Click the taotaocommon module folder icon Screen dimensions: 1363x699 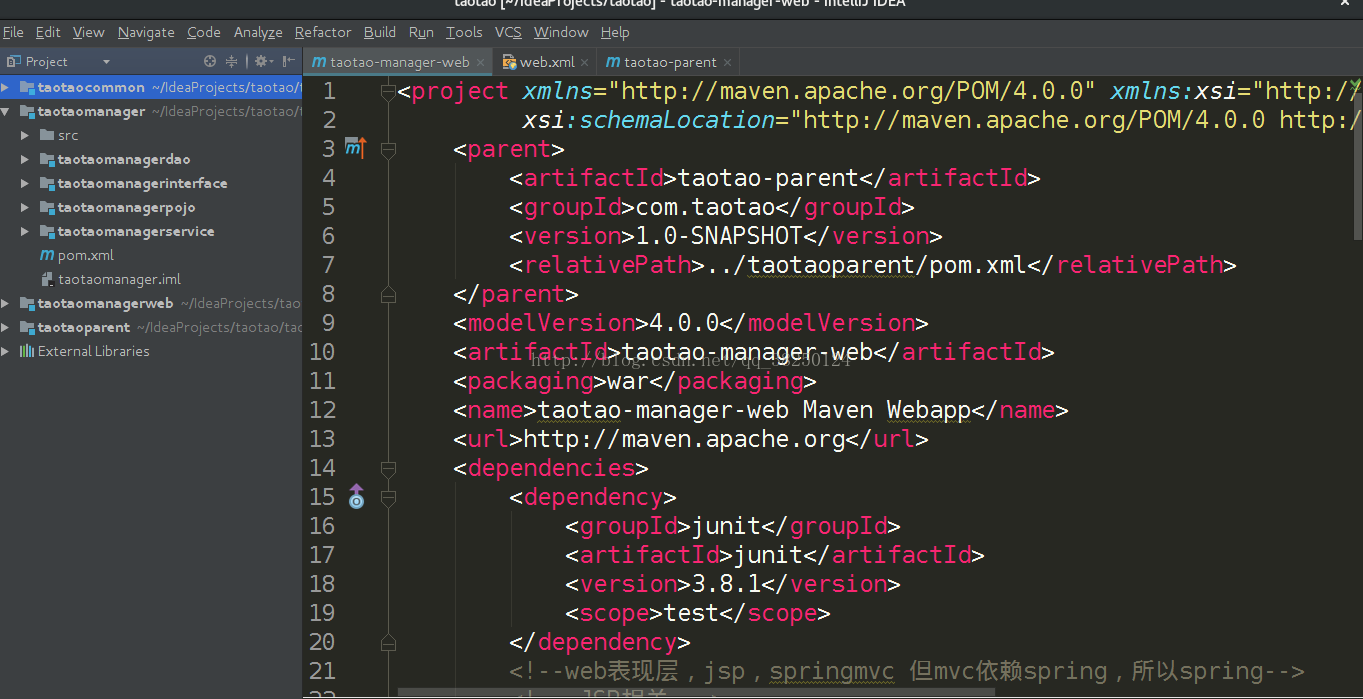[x=27, y=87]
